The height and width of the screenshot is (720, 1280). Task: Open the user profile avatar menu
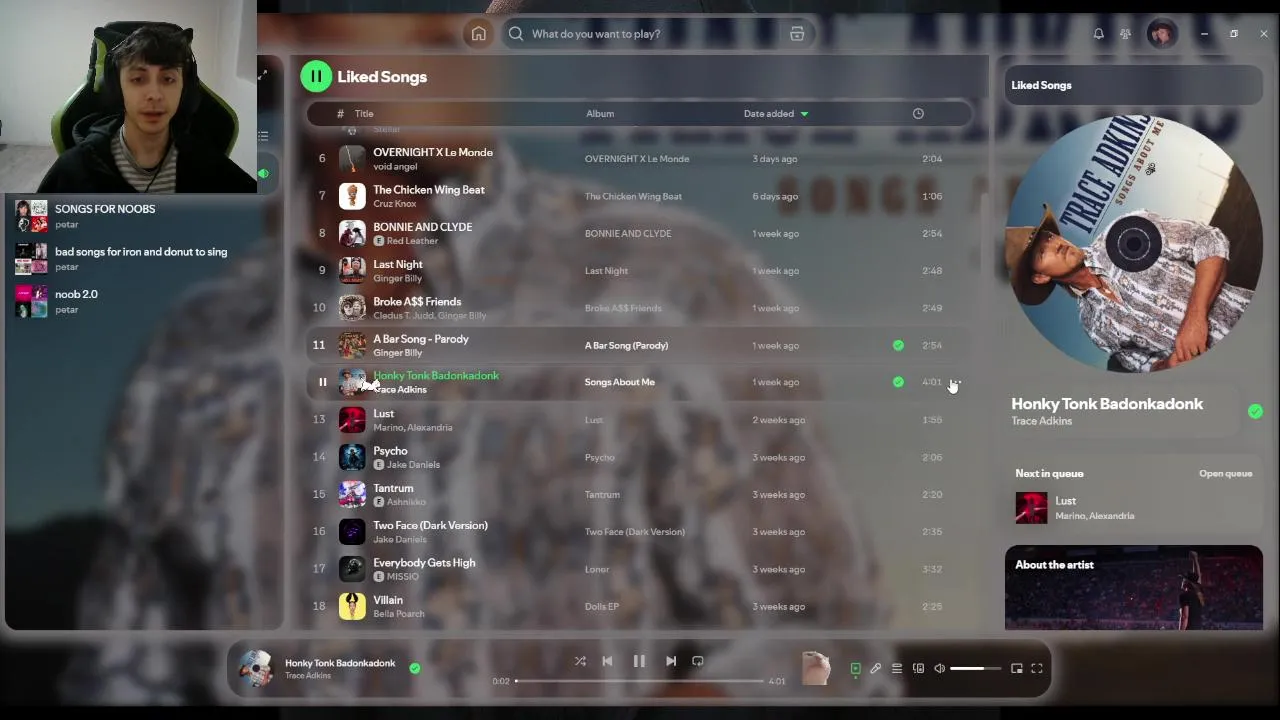(x=1161, y=34)
